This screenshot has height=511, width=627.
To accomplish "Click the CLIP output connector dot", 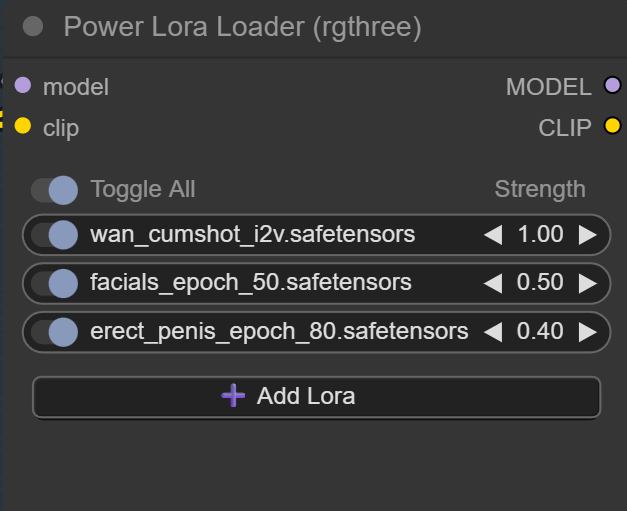I will click(x=612, y=126).
